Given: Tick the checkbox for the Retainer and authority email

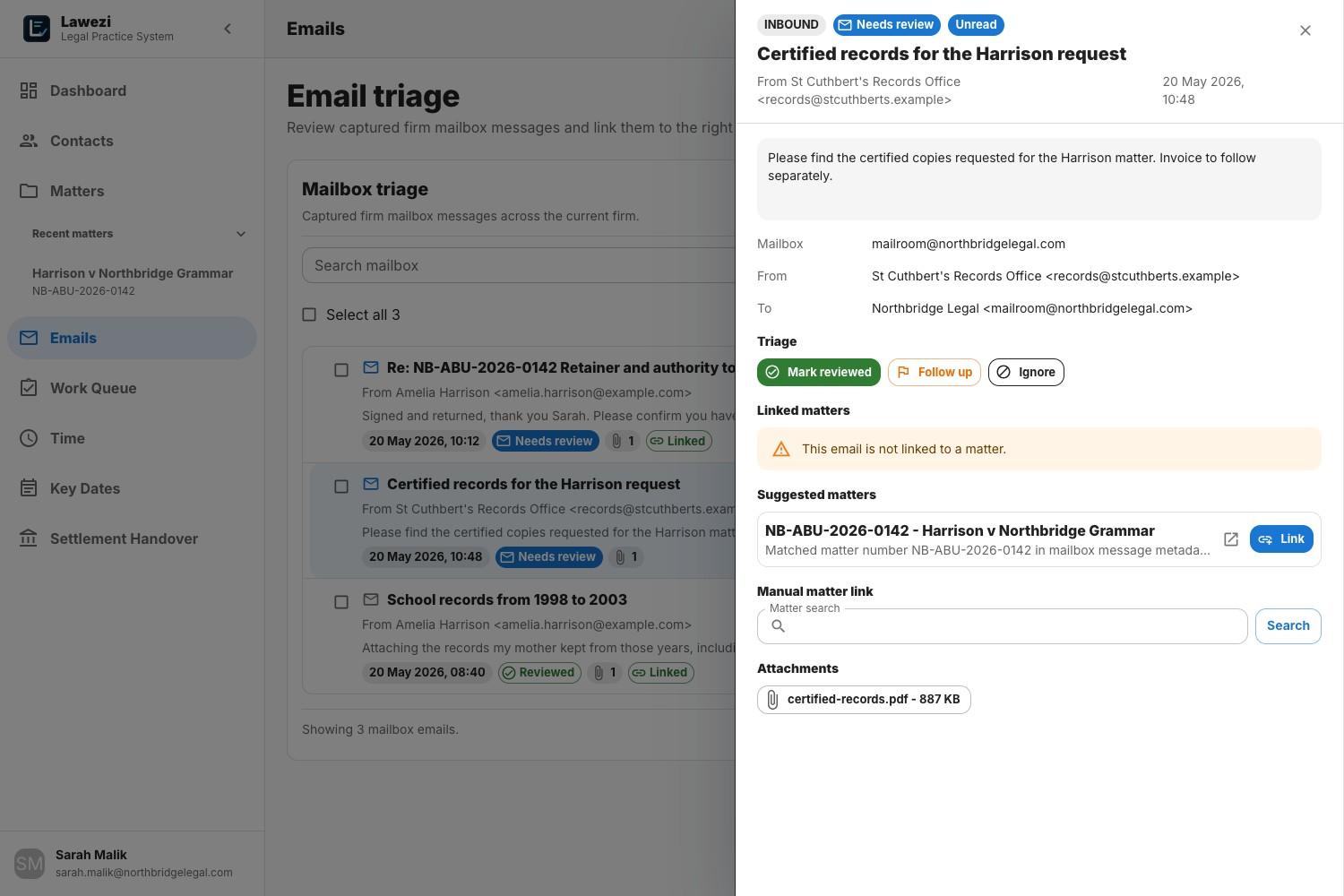Looking at the screenshot, I should [341, 370].
